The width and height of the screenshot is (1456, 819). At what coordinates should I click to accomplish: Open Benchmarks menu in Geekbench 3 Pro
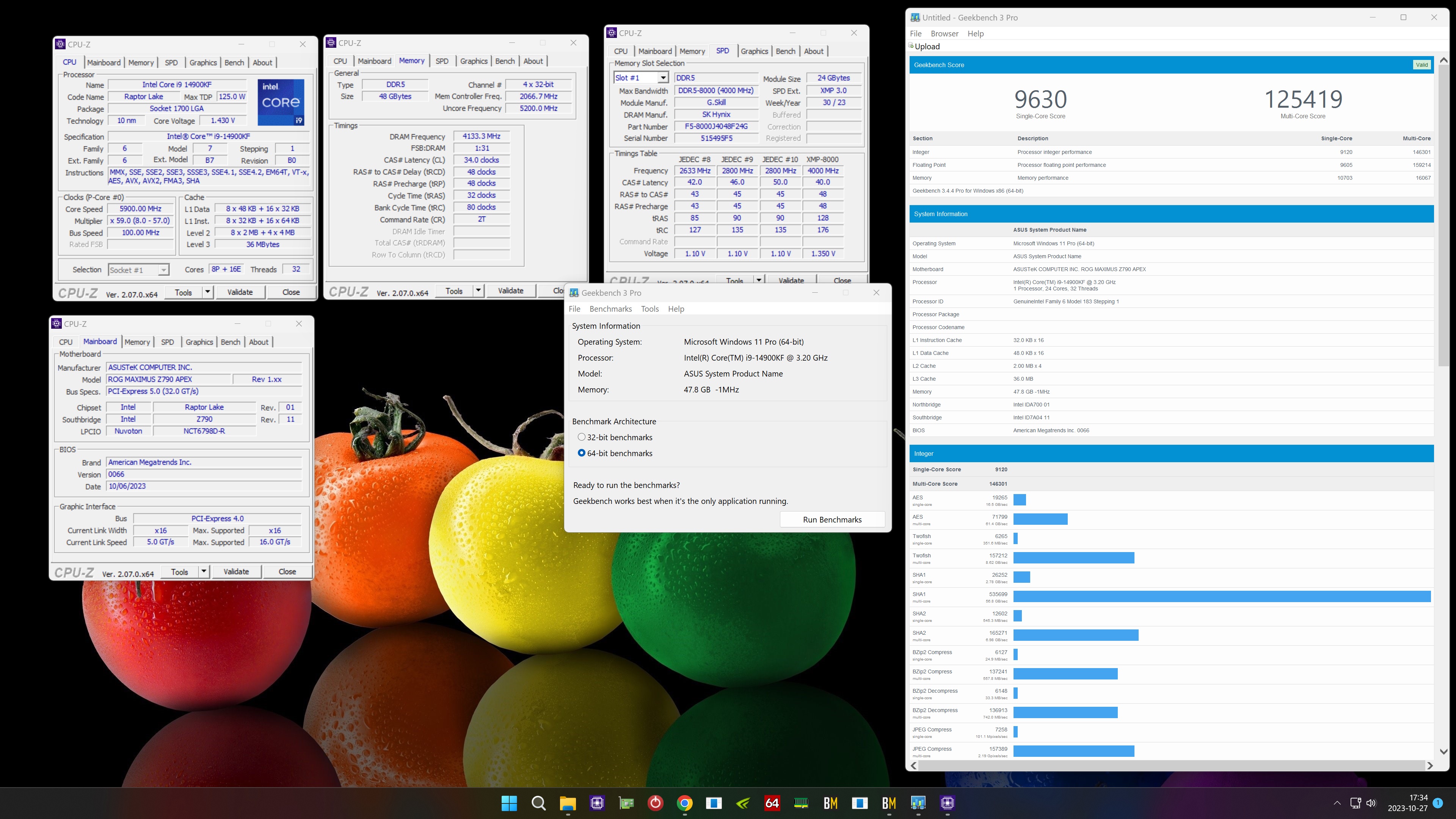tap(610, 309)
